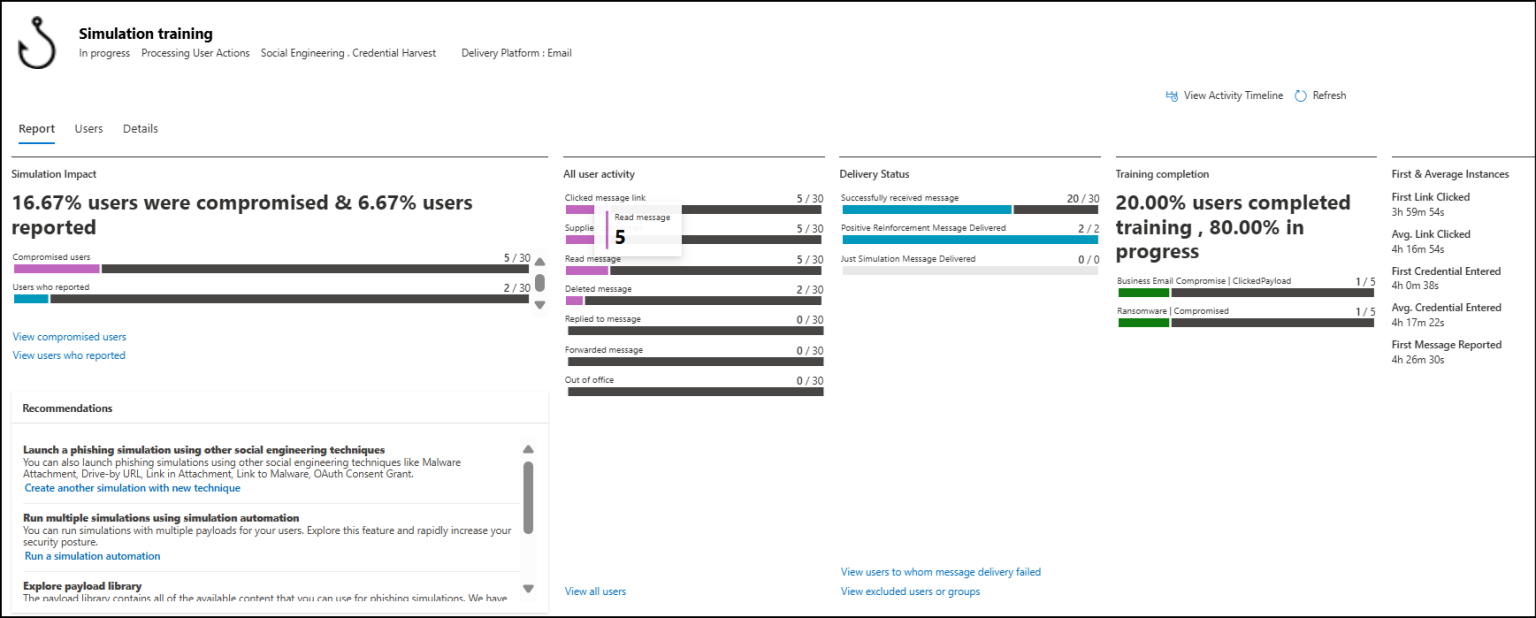
Task: Click the Refresh icon
Action: 1300,95
